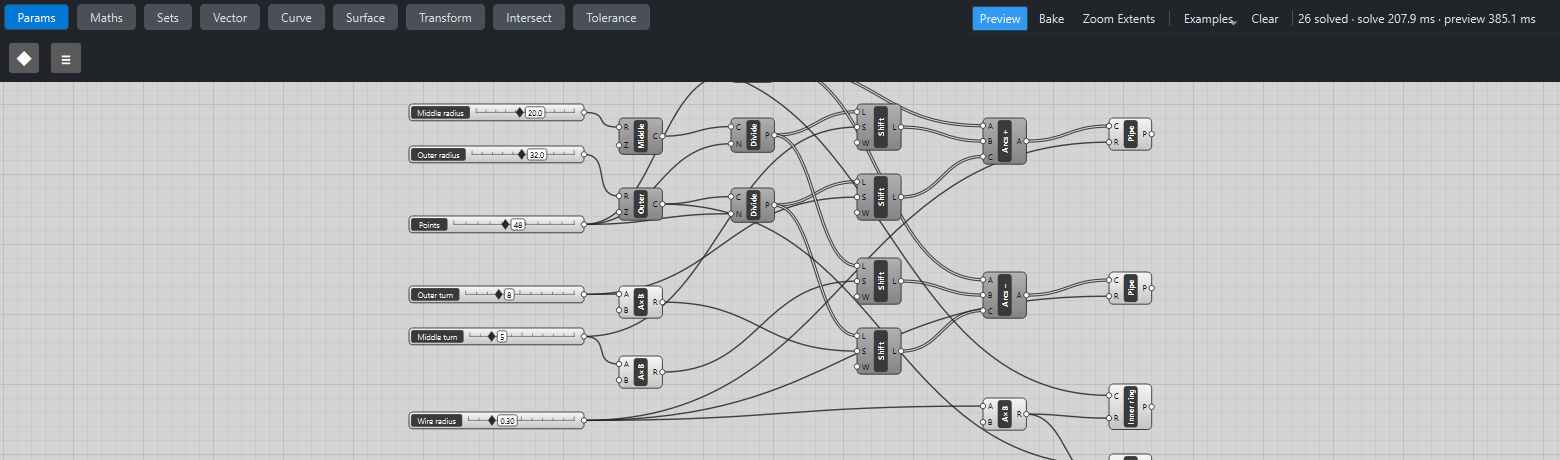Screen dimensions: 1560x460
Task: Select the Vector tab
Action: tap(230, 18)
